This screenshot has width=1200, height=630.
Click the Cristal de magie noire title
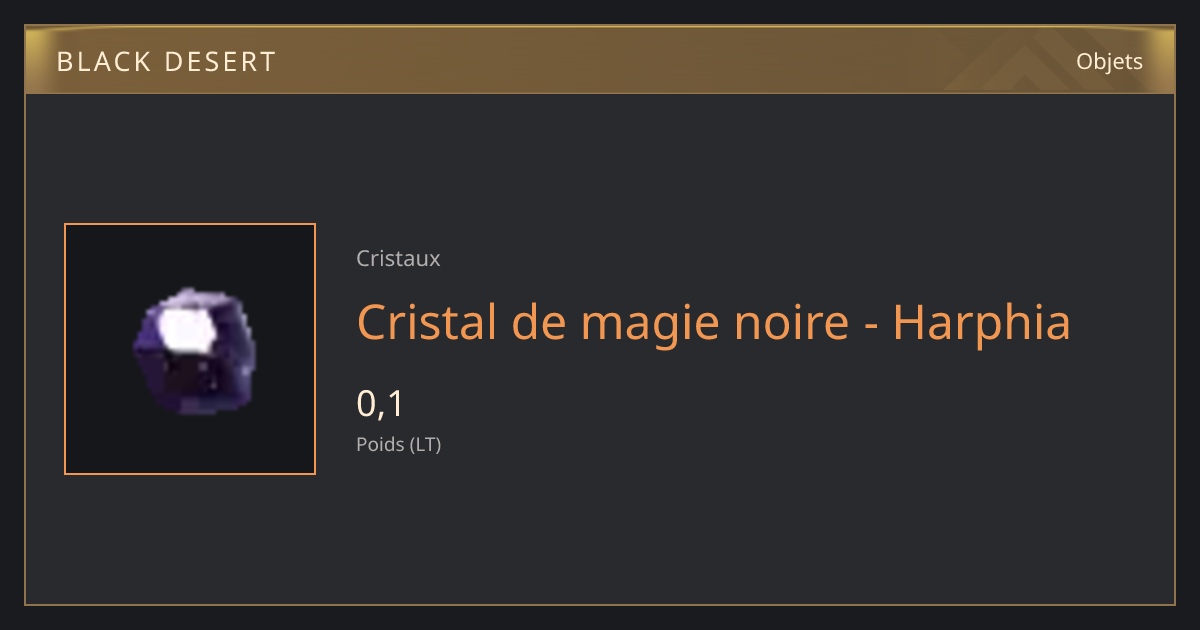click(713, 322)
